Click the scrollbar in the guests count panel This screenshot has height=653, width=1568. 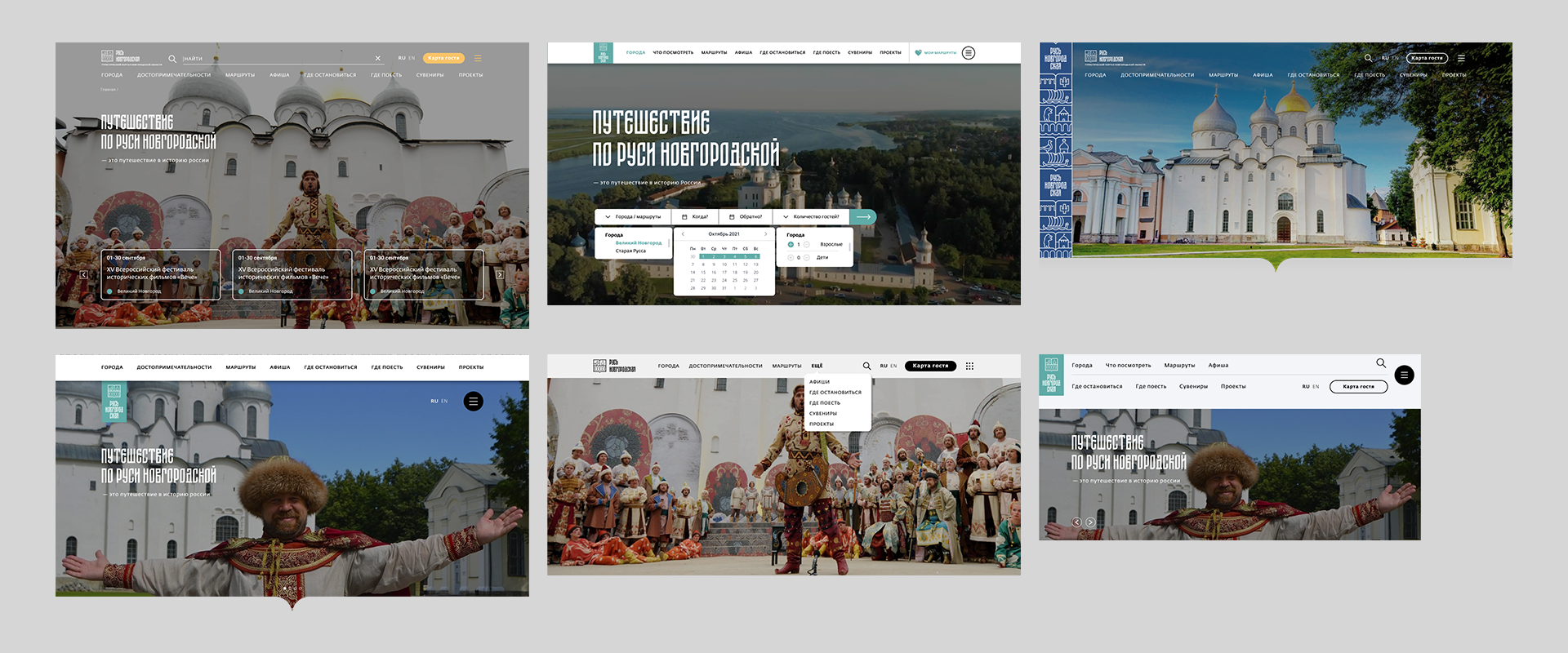850,247
